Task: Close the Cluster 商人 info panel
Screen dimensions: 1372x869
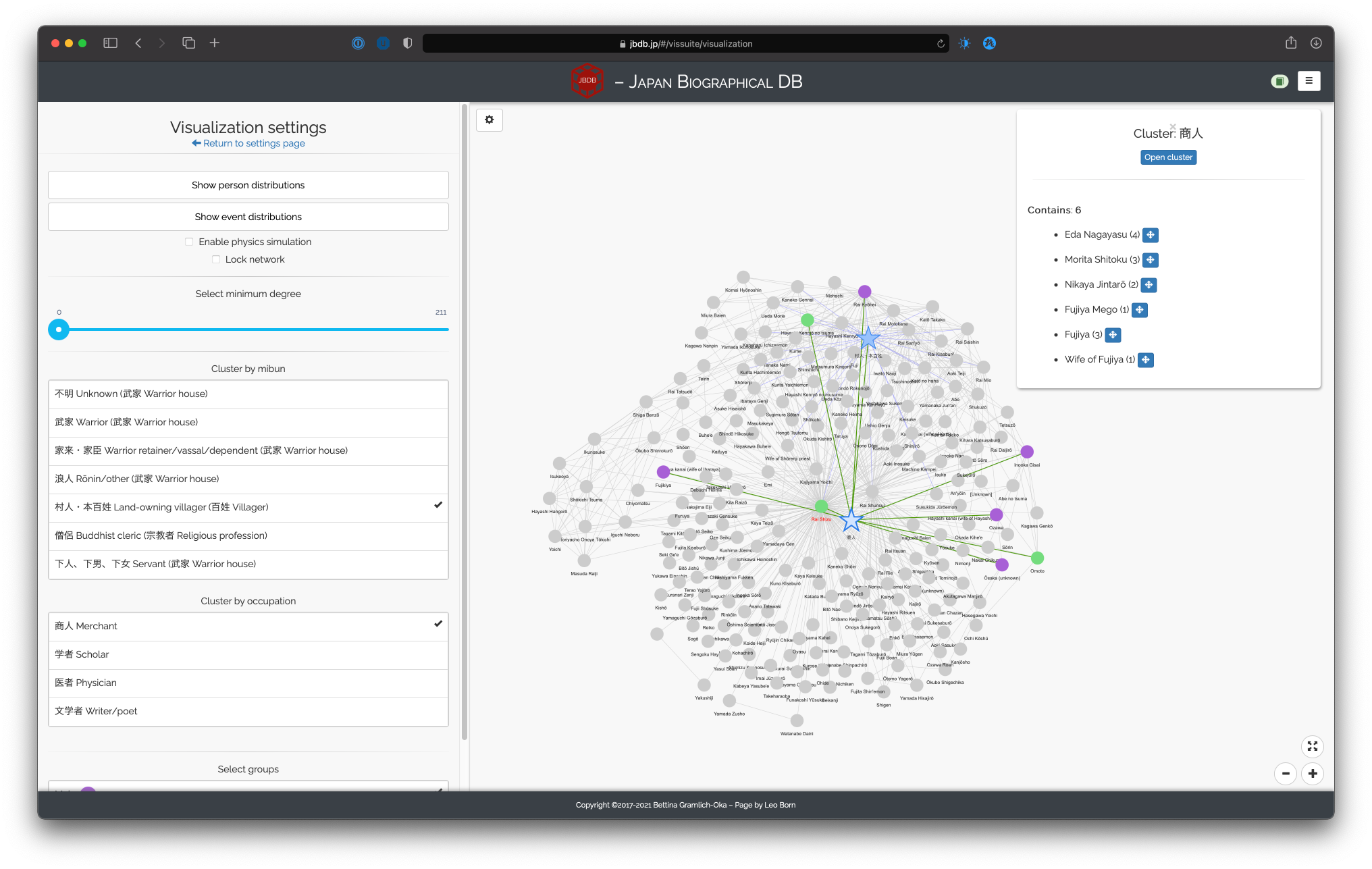Action: [x=1173, y=126]
